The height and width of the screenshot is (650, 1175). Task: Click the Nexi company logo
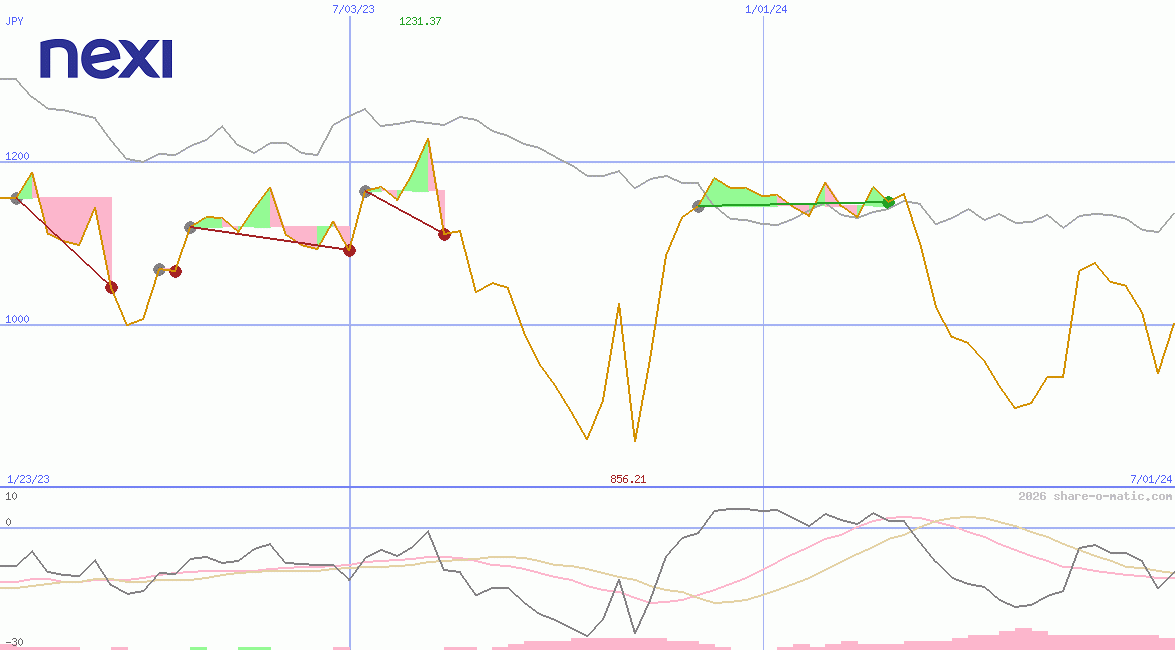(x=106, y=59)
